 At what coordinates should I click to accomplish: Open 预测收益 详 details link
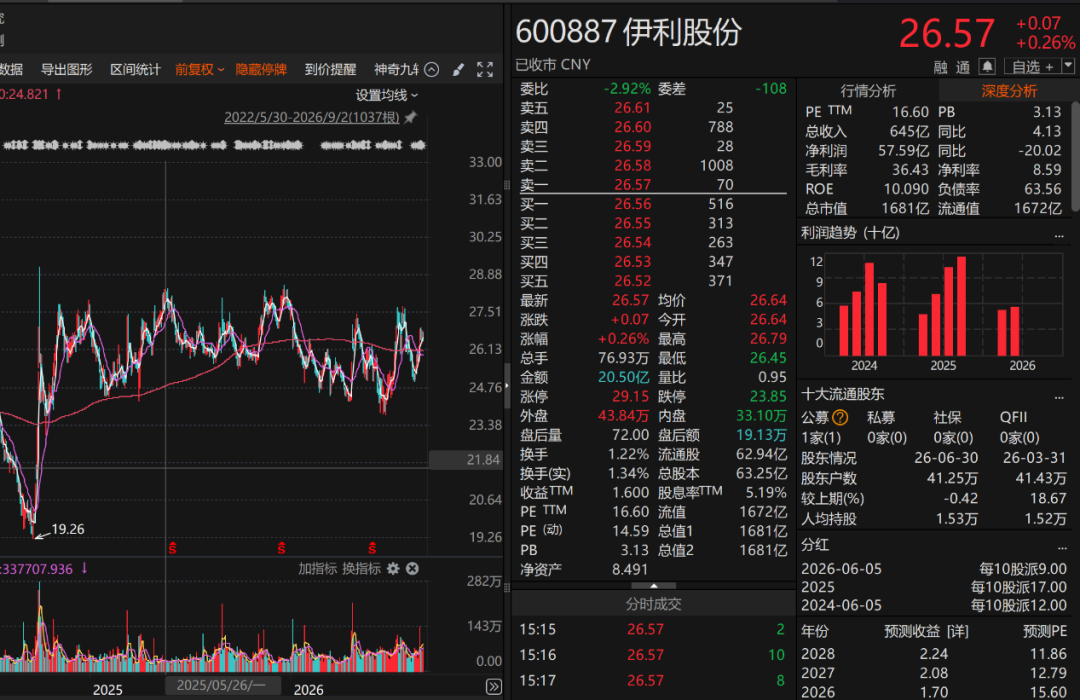957,632
